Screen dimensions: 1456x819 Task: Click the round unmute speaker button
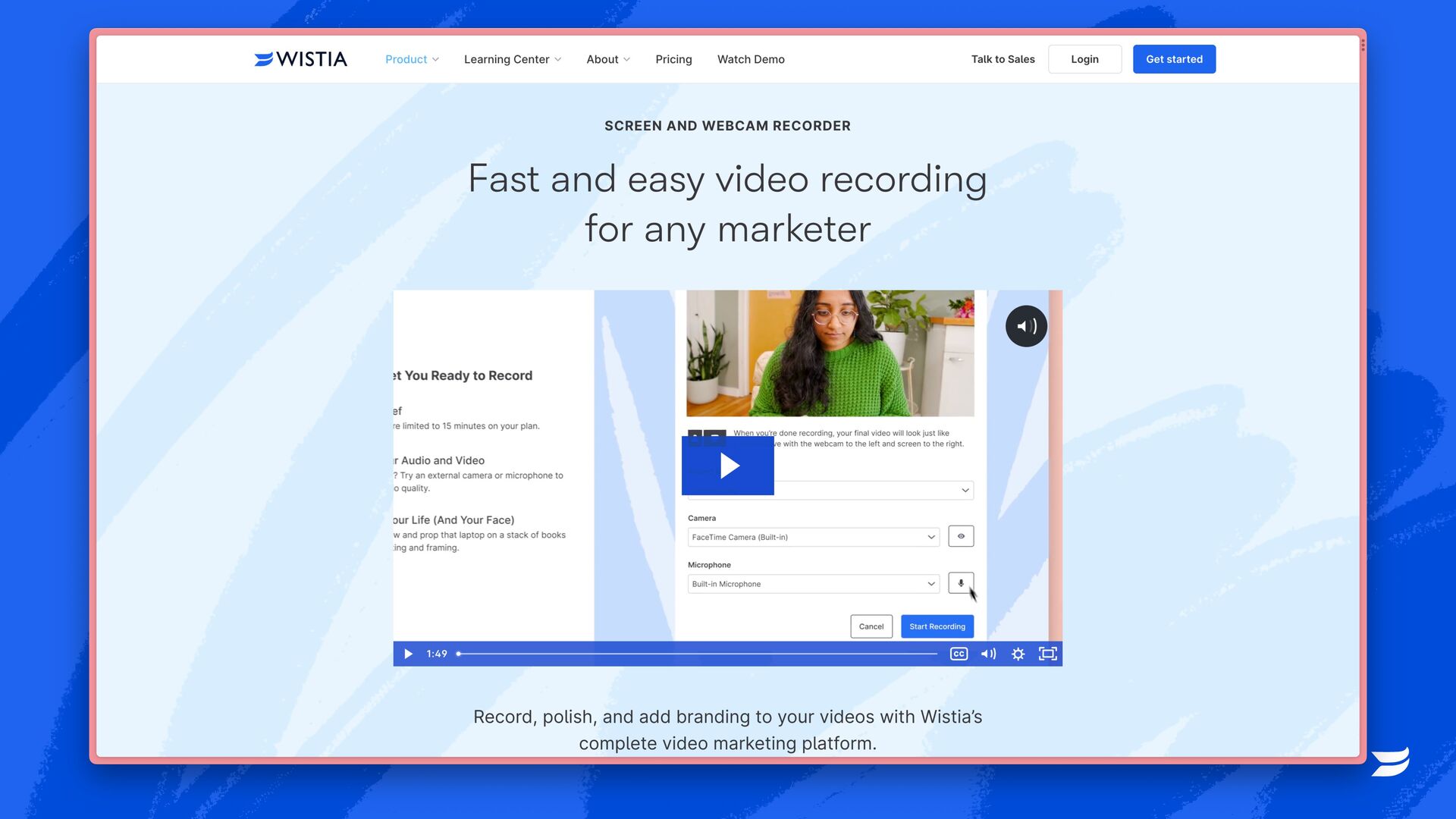tap(1026, 326)
